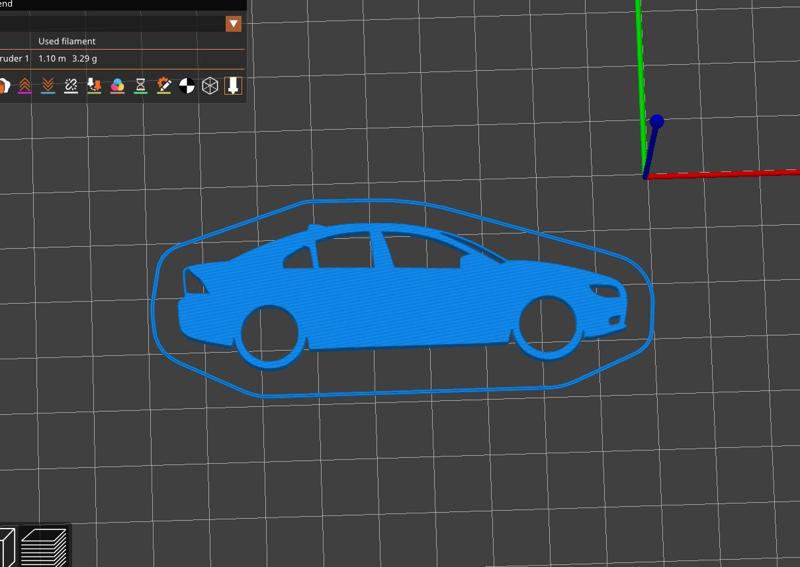Click the 3.29 g filament weight value
Image resolution: width=800 pixels, height=567 pixels.
point(85,59)
